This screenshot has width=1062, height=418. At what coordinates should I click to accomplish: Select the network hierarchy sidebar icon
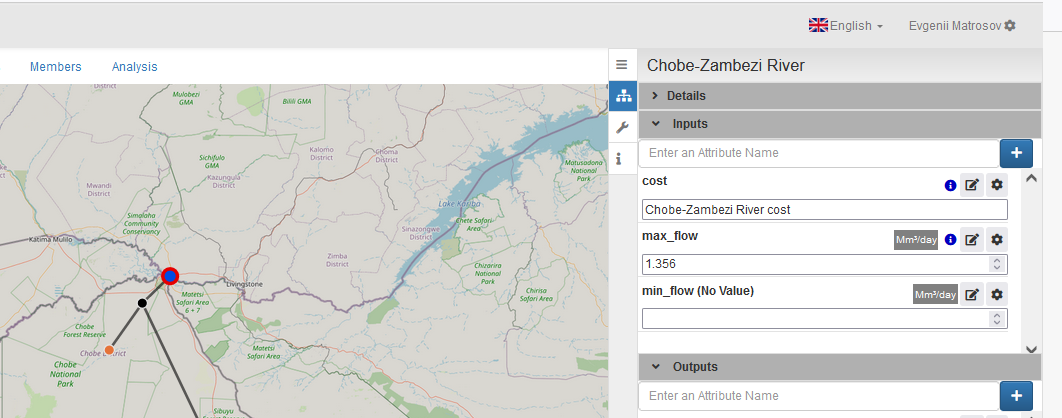point(621,96)
